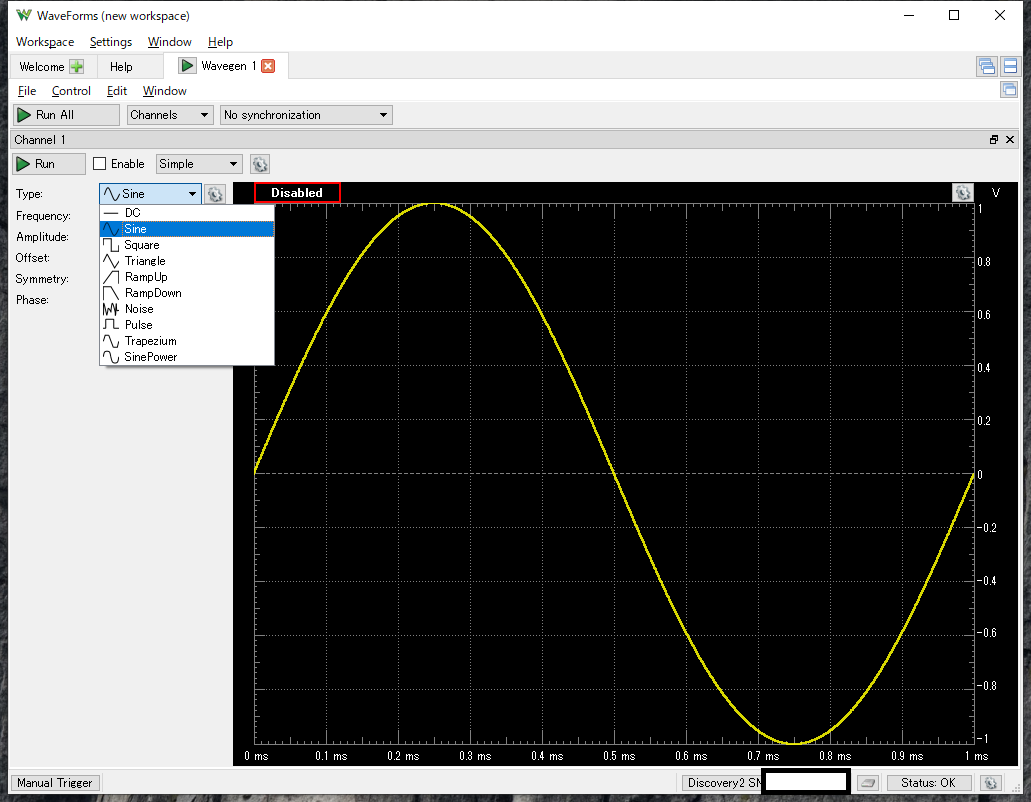
Task: Toggle the Enable checkbox for Channel 1
Action: tap(100, 164)
